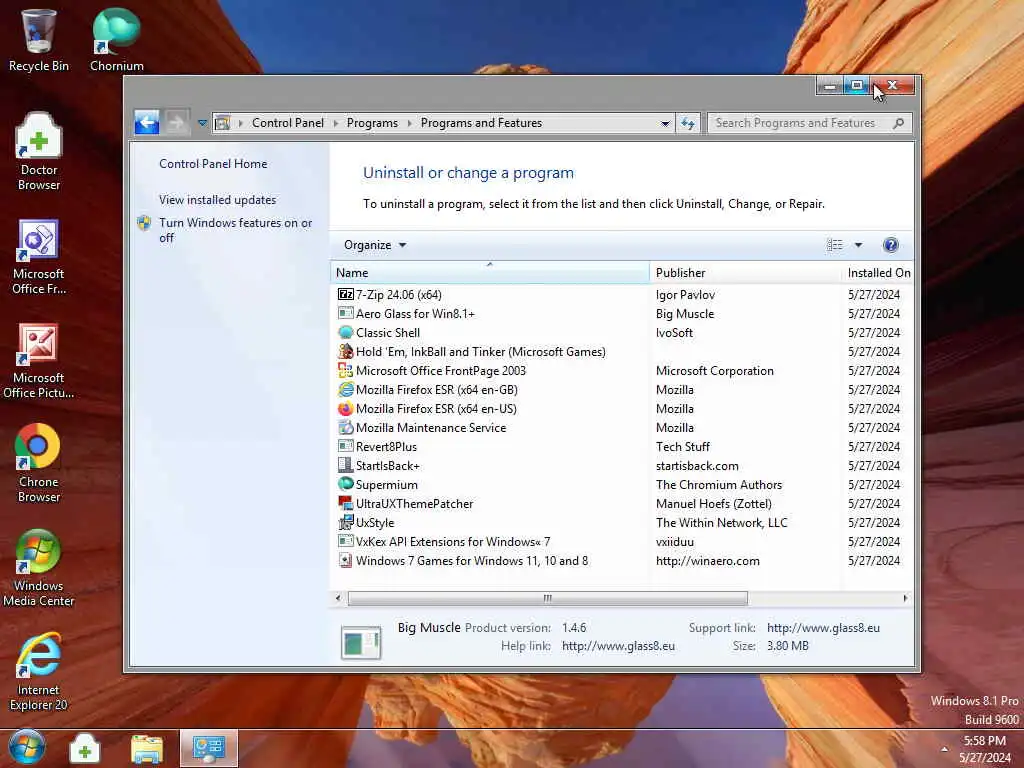The height and width of the screenshot is (768, 1024).
Task: Expand the view options dropdown arrow
Action: tap(858, 245)
